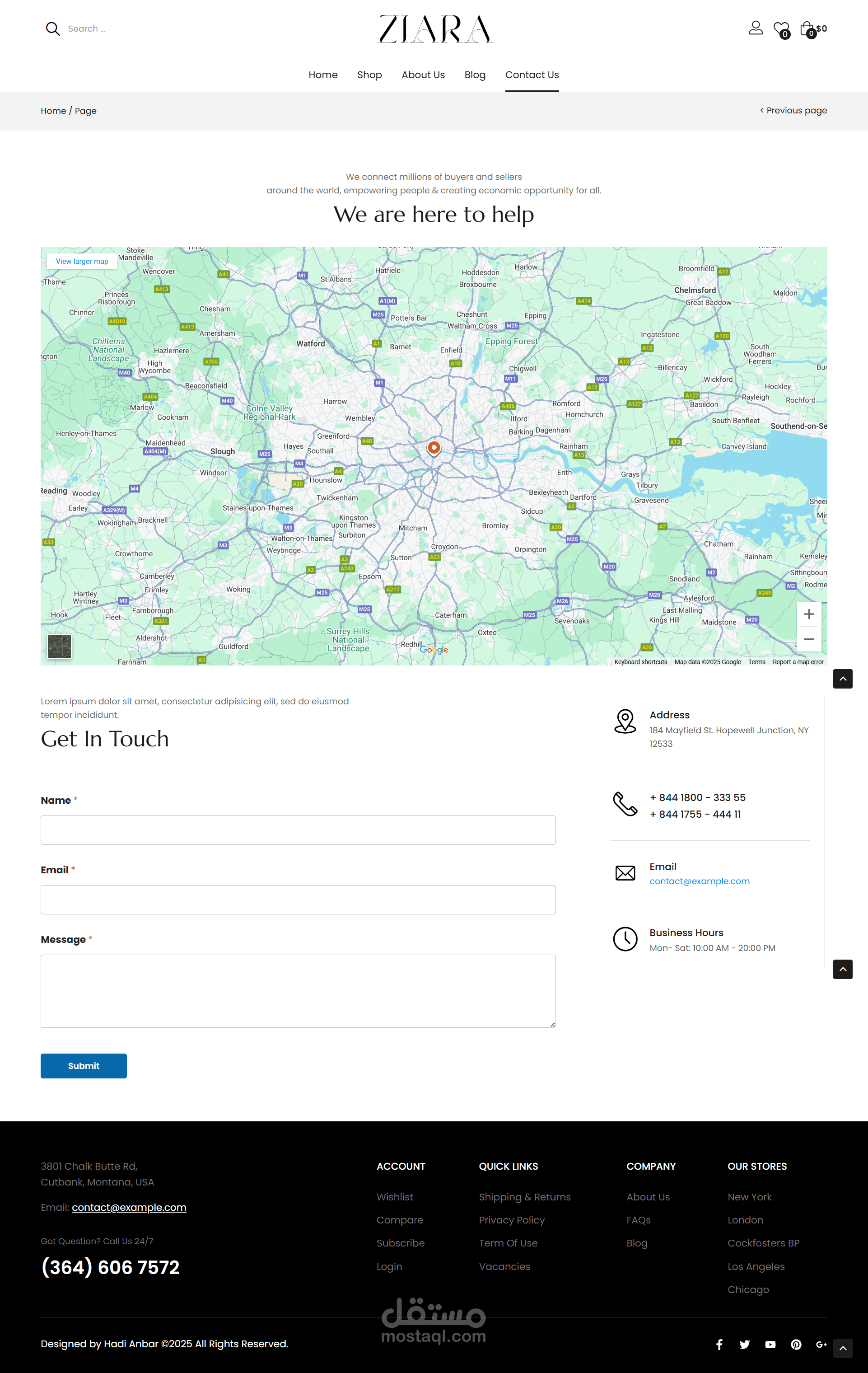Go to the Shop menu item

pyautogui.click(x=369, y=75)
